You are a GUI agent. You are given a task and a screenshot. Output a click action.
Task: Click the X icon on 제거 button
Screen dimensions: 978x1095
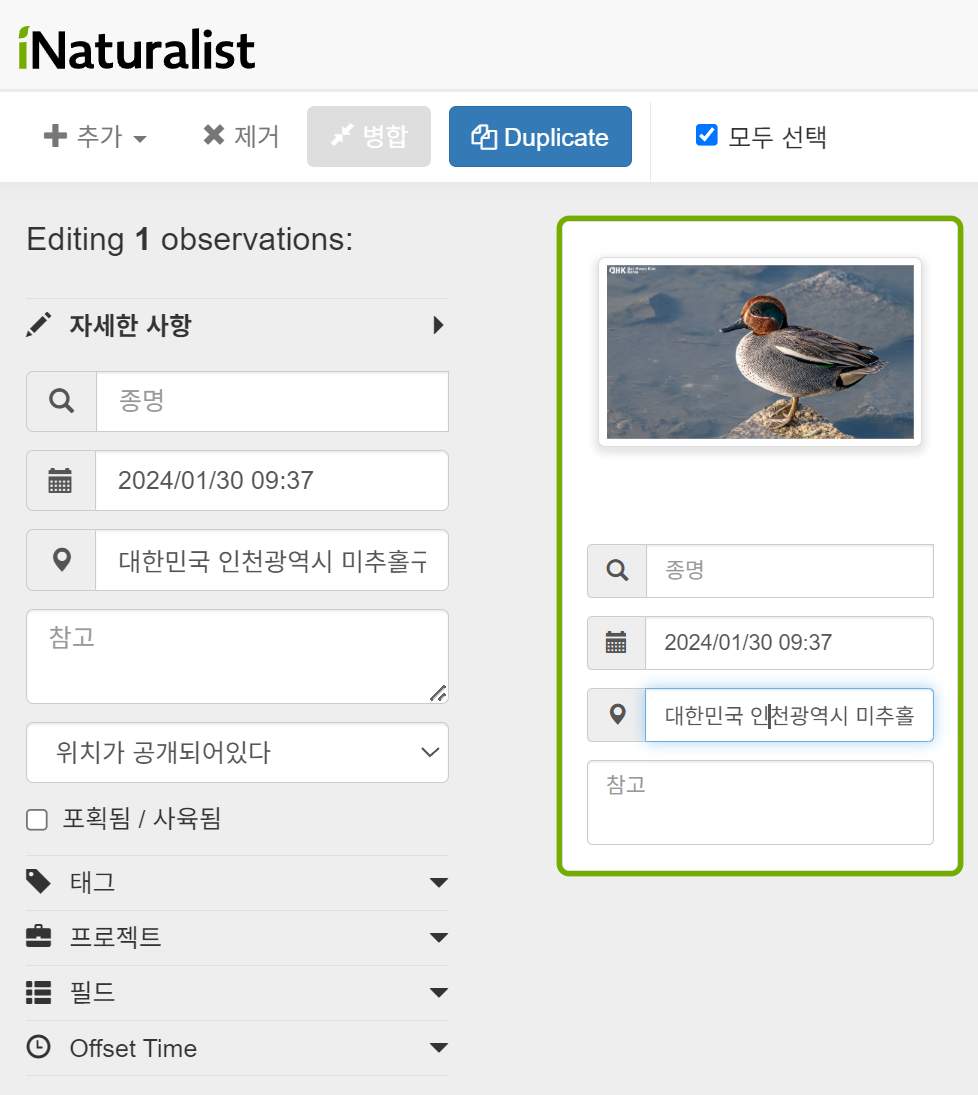214,135
